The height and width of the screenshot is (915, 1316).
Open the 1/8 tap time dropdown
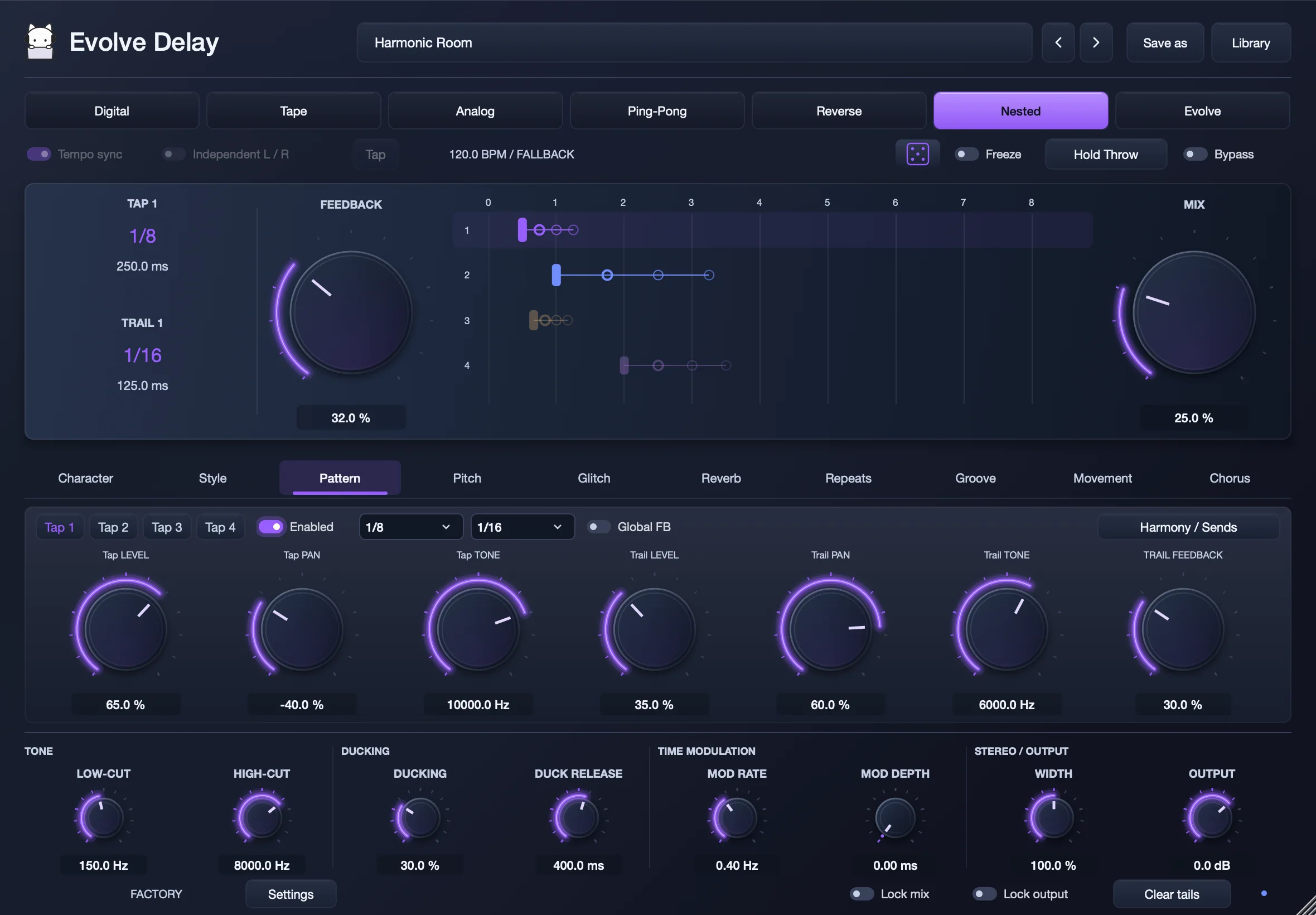411,527
